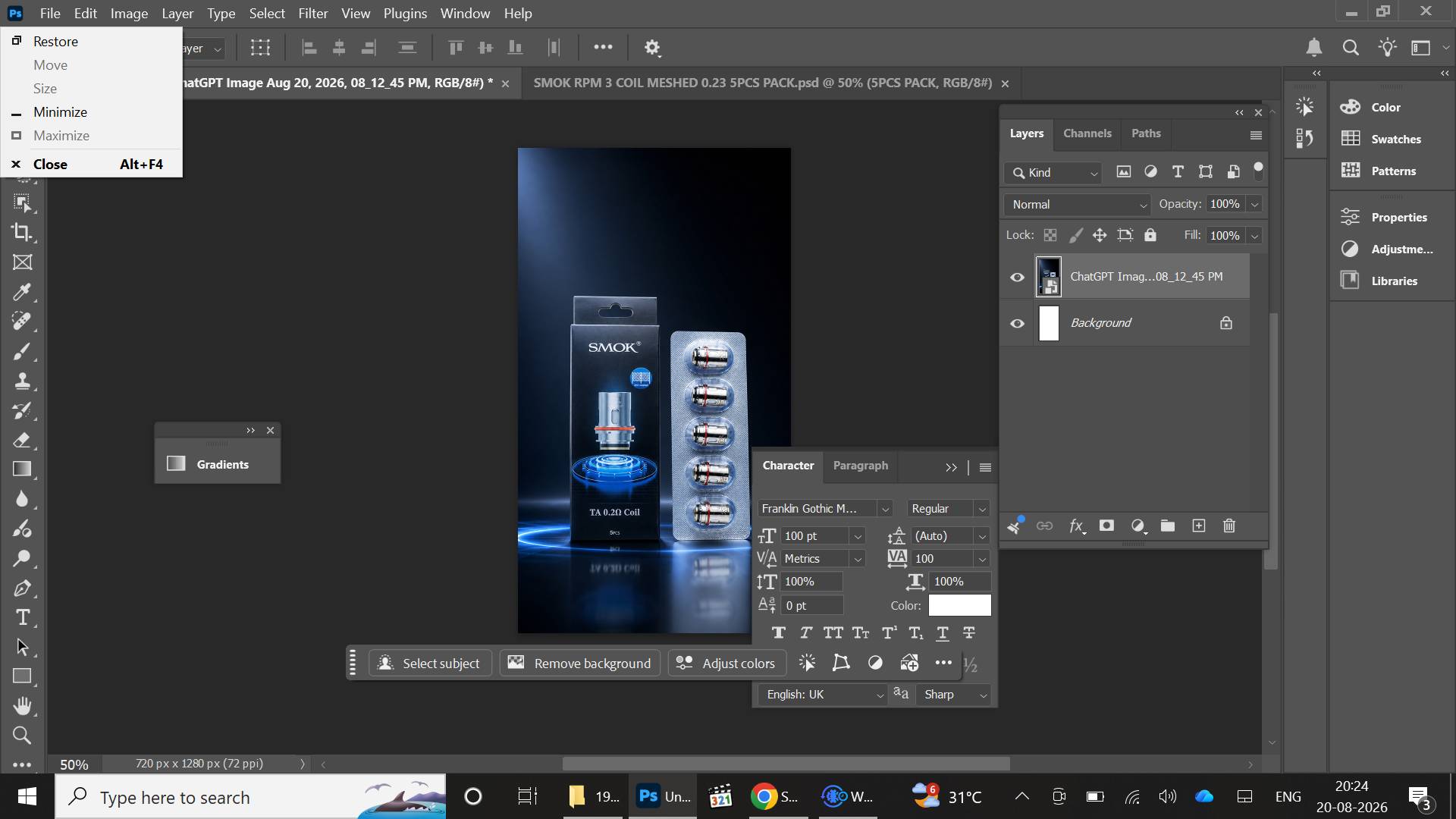1456x819 pixels.
Task: Select the Clone Stamp tool
Action: tap(22, 381)
